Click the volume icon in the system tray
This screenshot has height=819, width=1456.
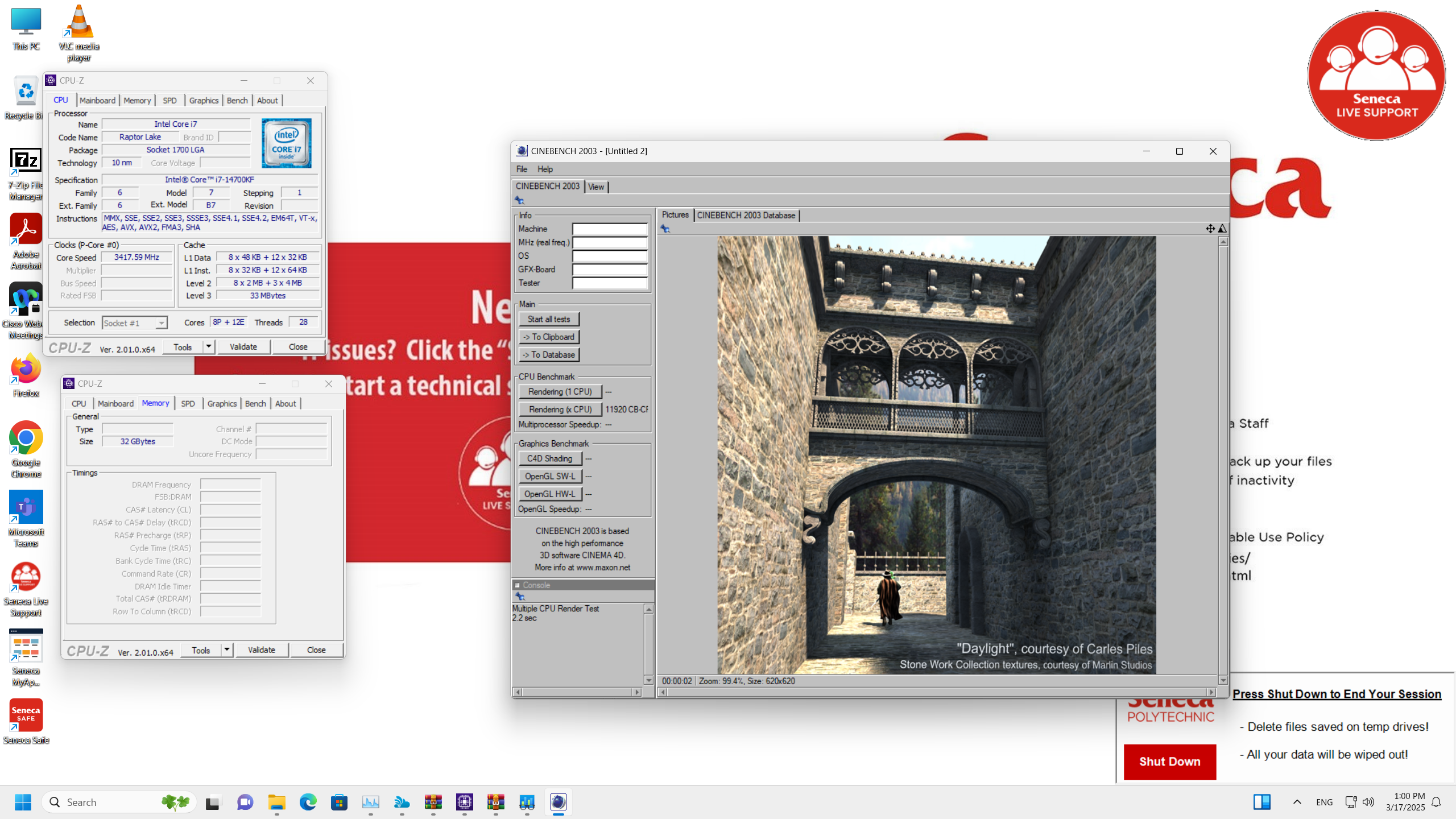tap(1368, 802)
